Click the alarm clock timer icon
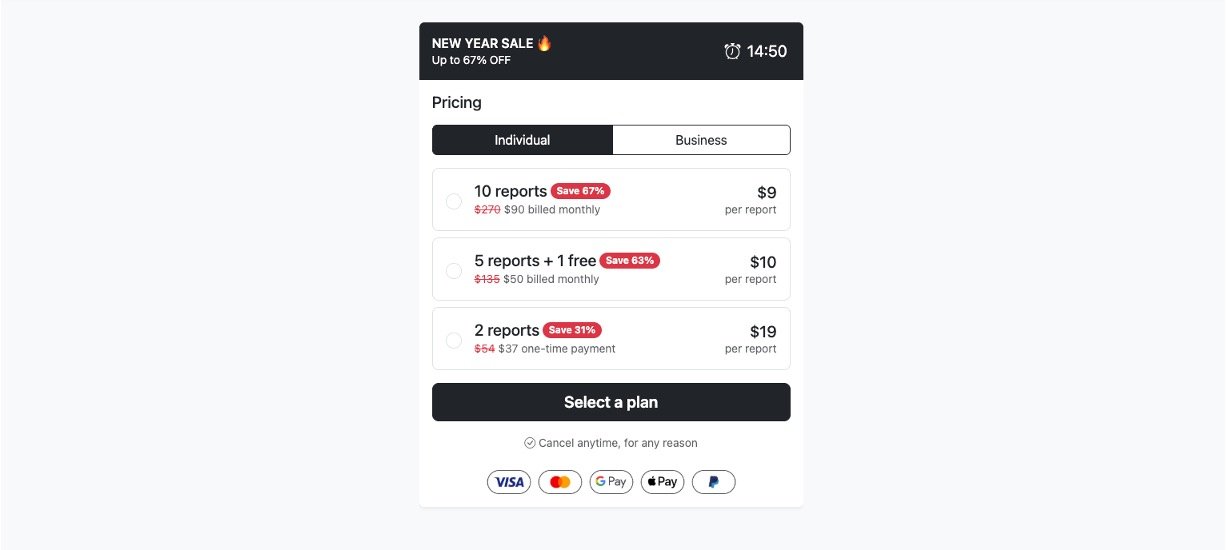 coord(732,51)
